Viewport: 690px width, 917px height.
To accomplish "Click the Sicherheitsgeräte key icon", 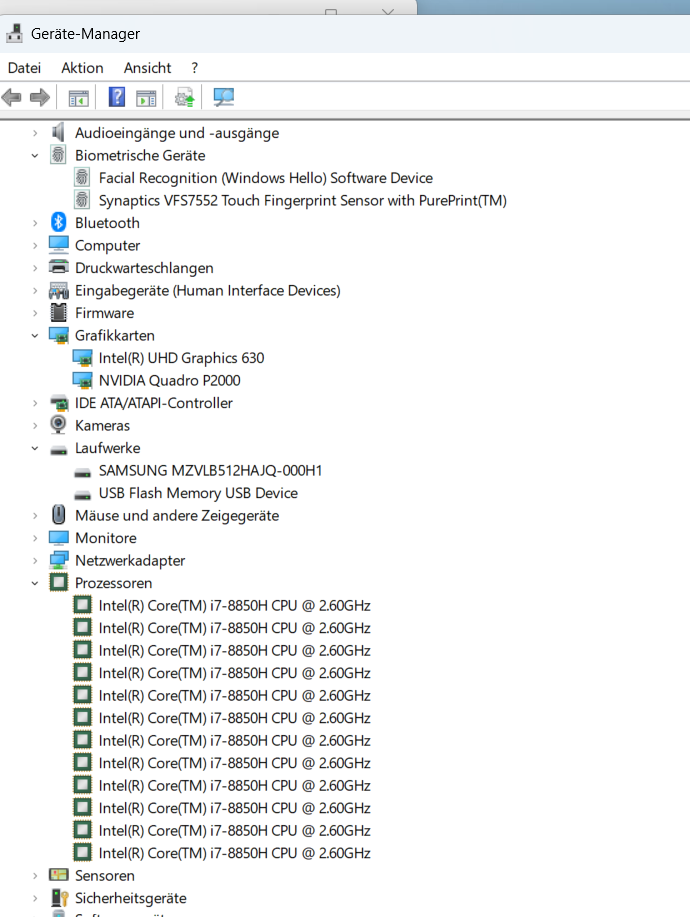I will click(60, 898).
